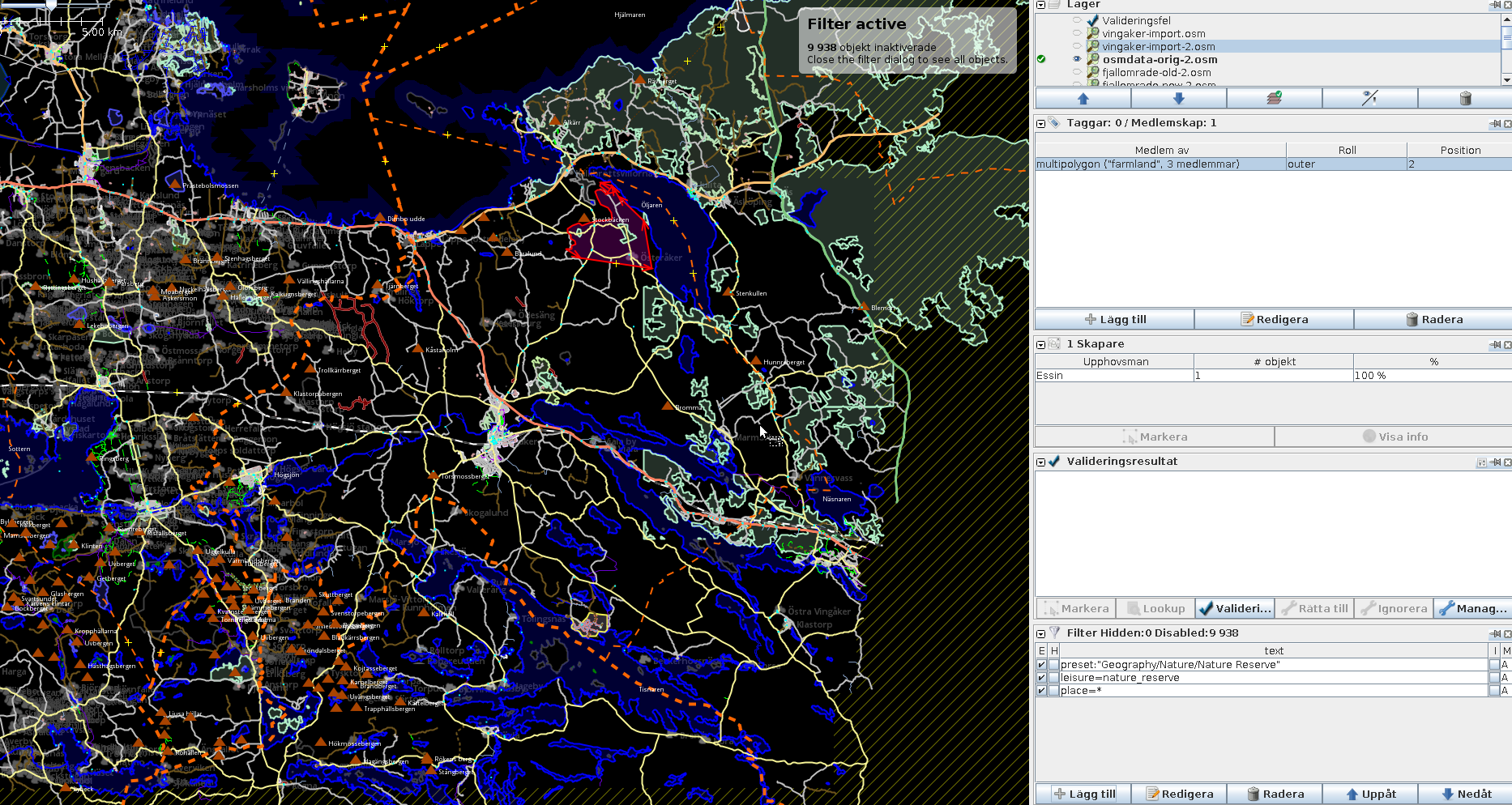The image size is (1512, 805).
Task: Collapse the Lager panel
Action: [1041, 5]
